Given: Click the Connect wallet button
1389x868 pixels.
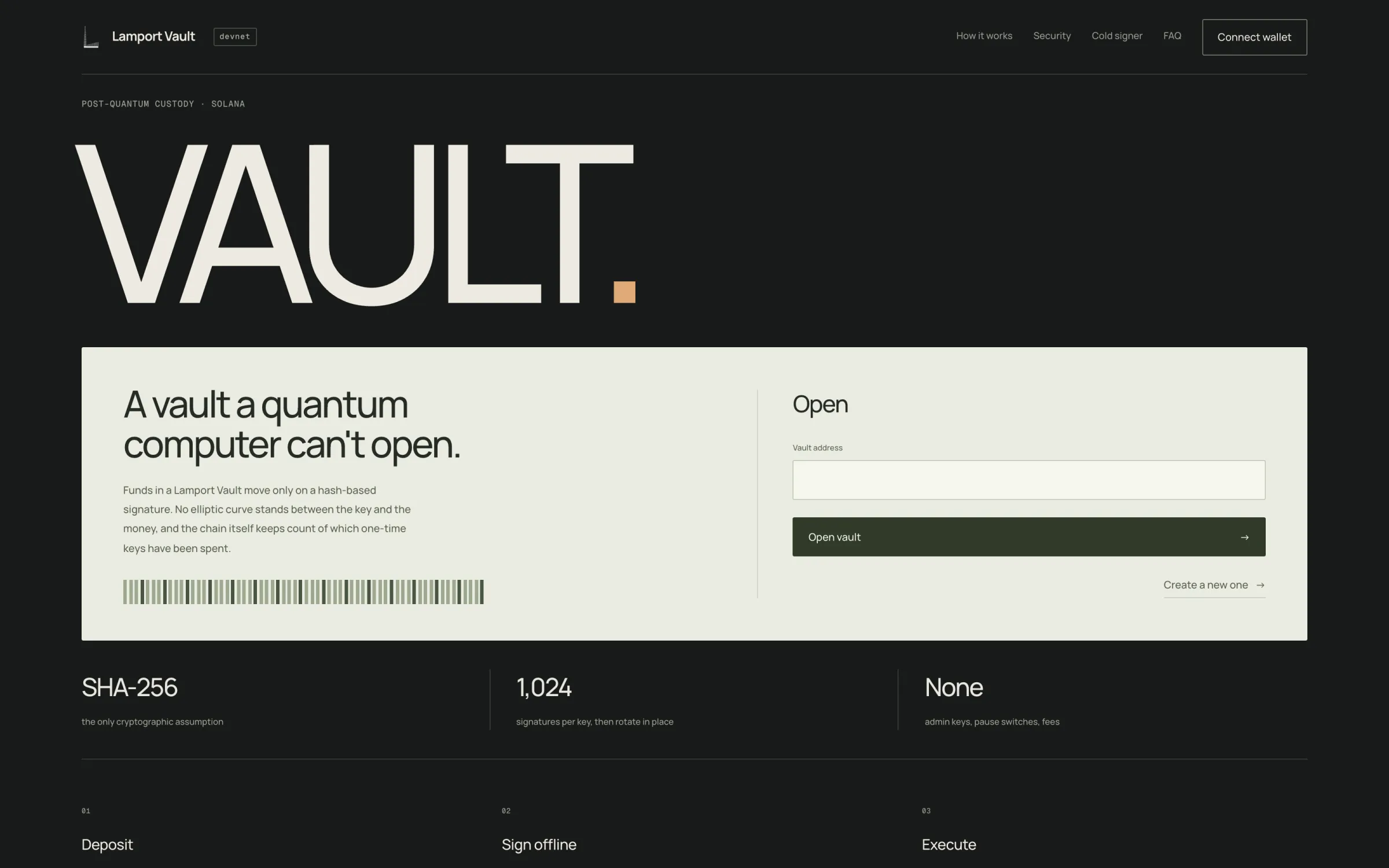Looking at the screenshot, I should pyautogui.click(x=1254, y=37).
